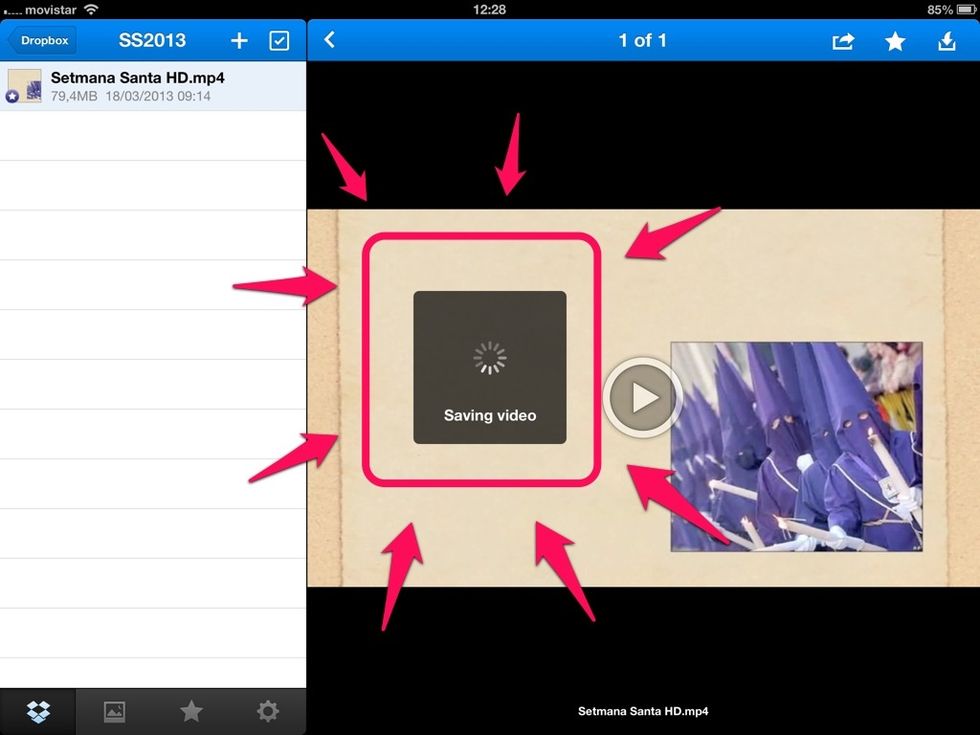Go back using the left chevron arrow
The height and width of the screenshot is (735, 980).
click(x=329, y=40)
